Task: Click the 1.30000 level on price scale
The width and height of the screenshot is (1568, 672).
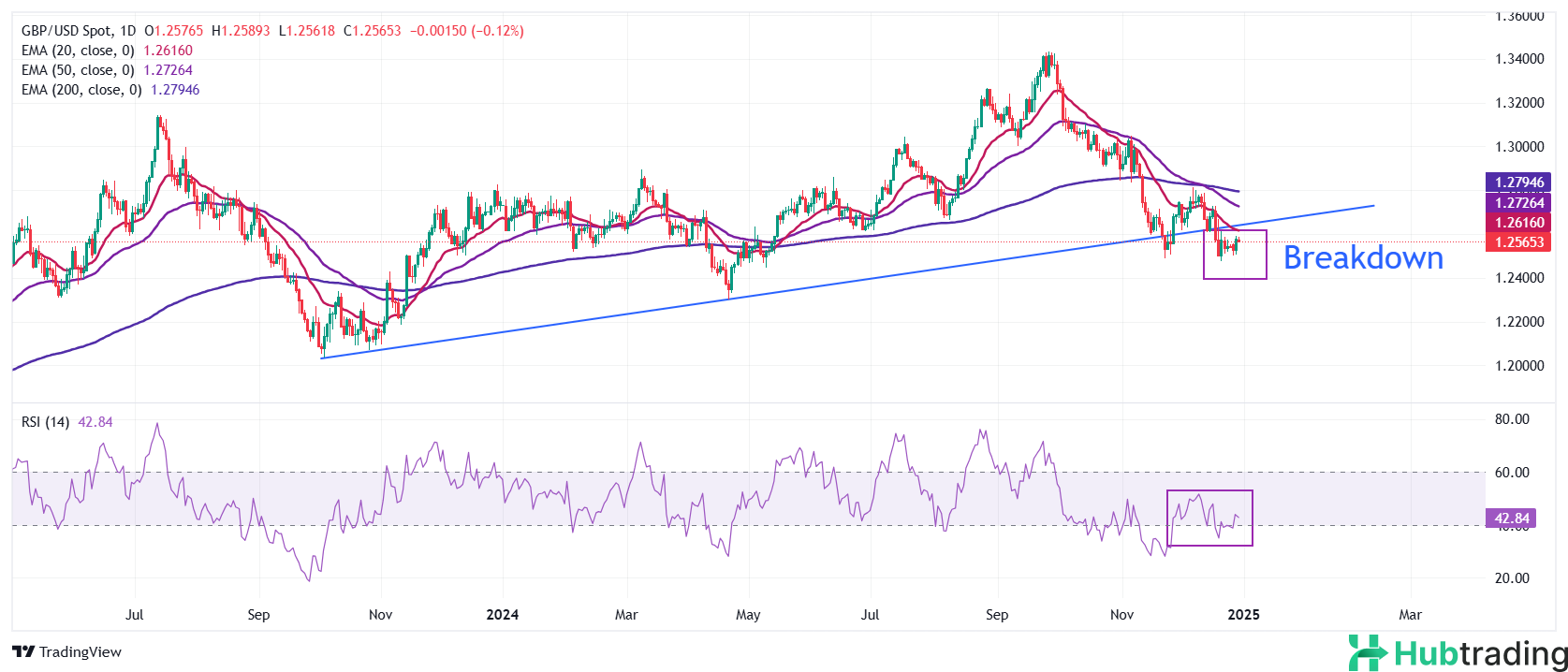Action: [x=1519, y=147]
